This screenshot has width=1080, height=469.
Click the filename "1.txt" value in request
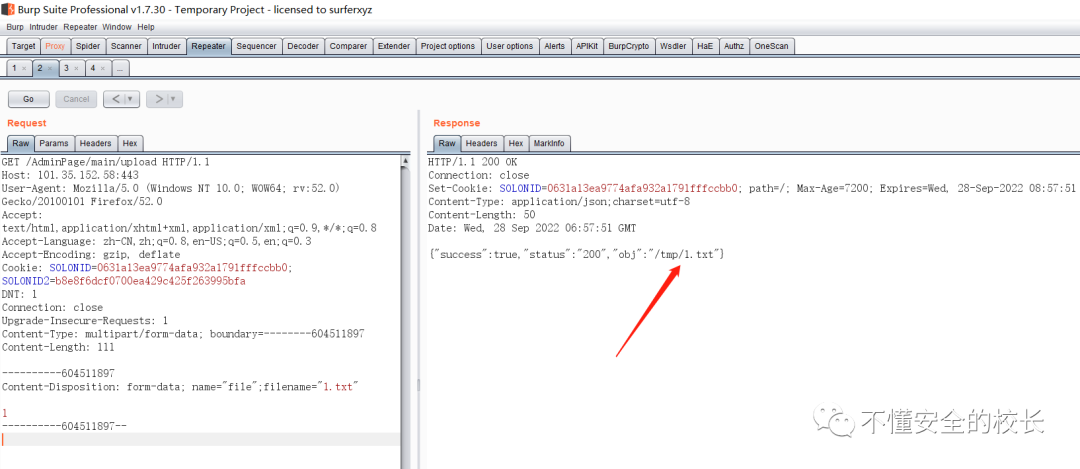(337, 387)
